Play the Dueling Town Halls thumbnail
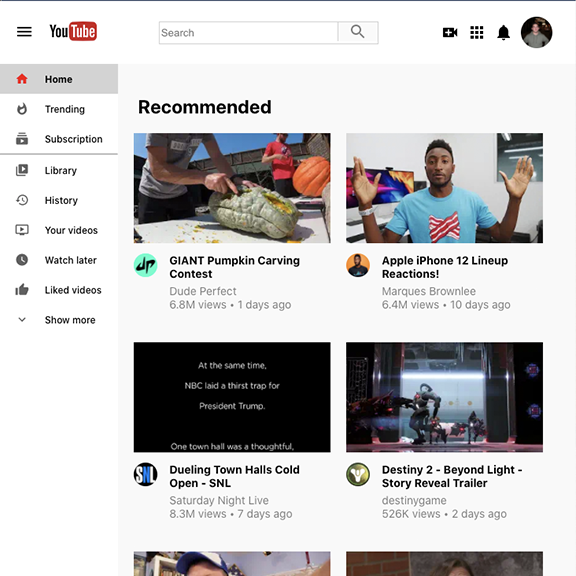Screen dimensions: 576x576 click(x=232, y=397)
